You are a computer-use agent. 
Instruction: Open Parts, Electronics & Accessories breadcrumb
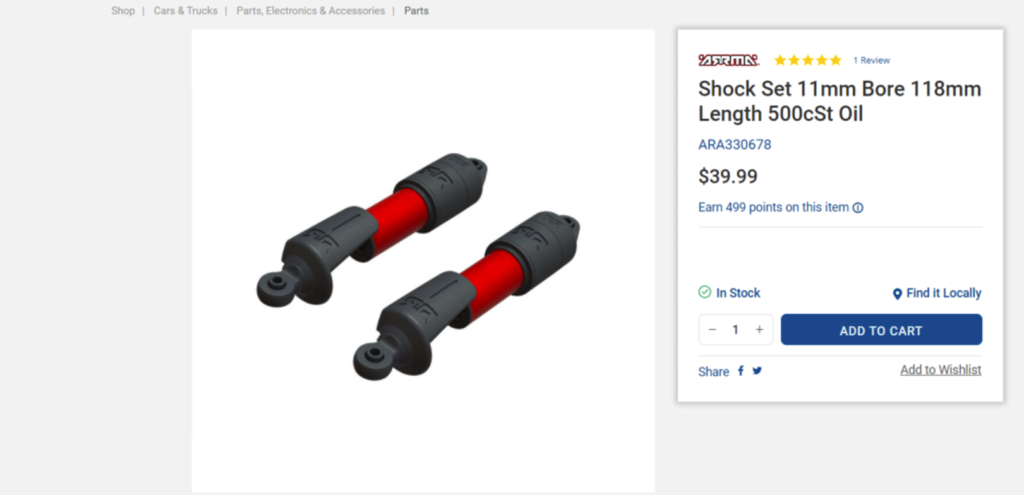311,10
